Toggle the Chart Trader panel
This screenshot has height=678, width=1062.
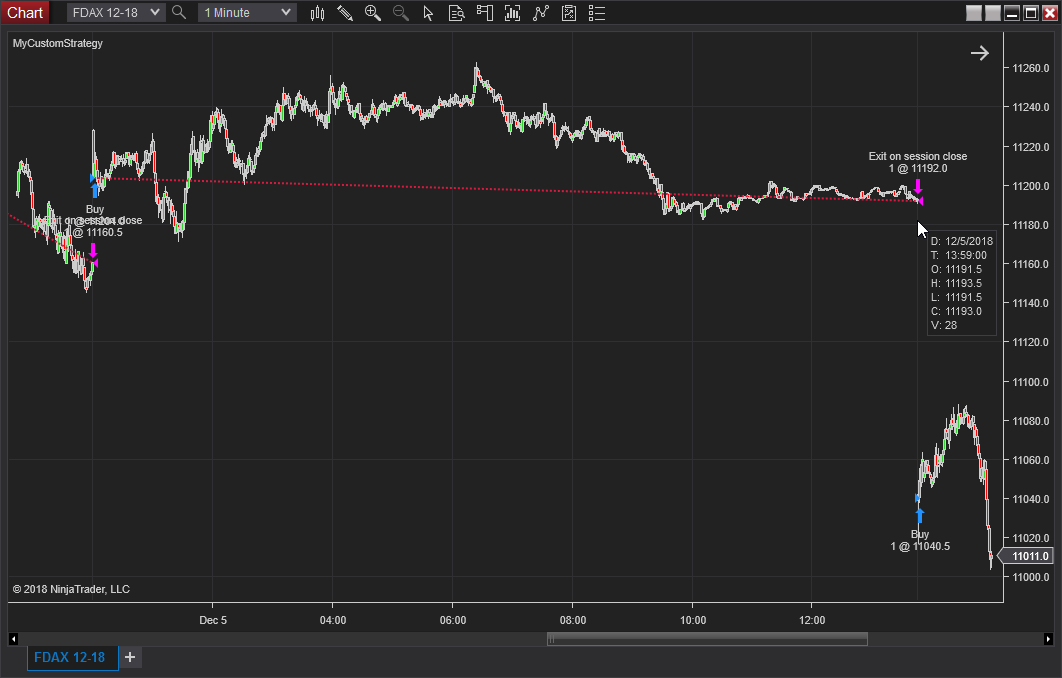pyautogui.click(x=484, y=13)
